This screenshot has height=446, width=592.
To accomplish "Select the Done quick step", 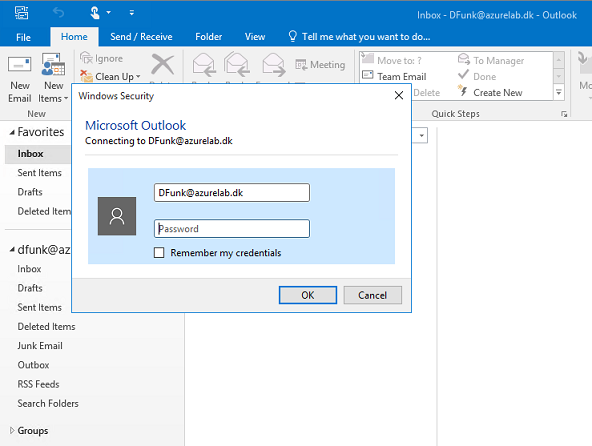I will pyautogui.click(x=477, y=77).
